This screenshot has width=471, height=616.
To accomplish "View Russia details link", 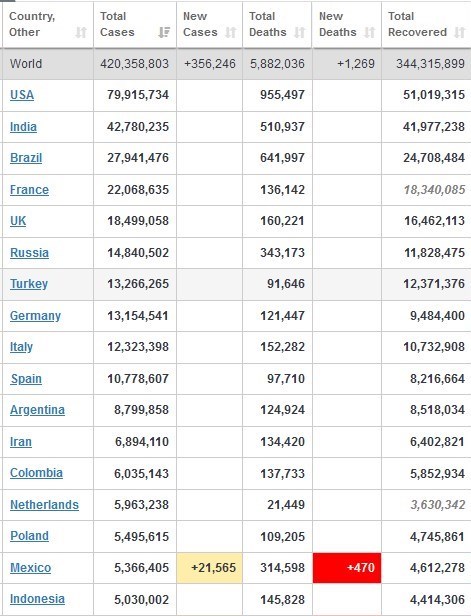I will tap(29, 252).
